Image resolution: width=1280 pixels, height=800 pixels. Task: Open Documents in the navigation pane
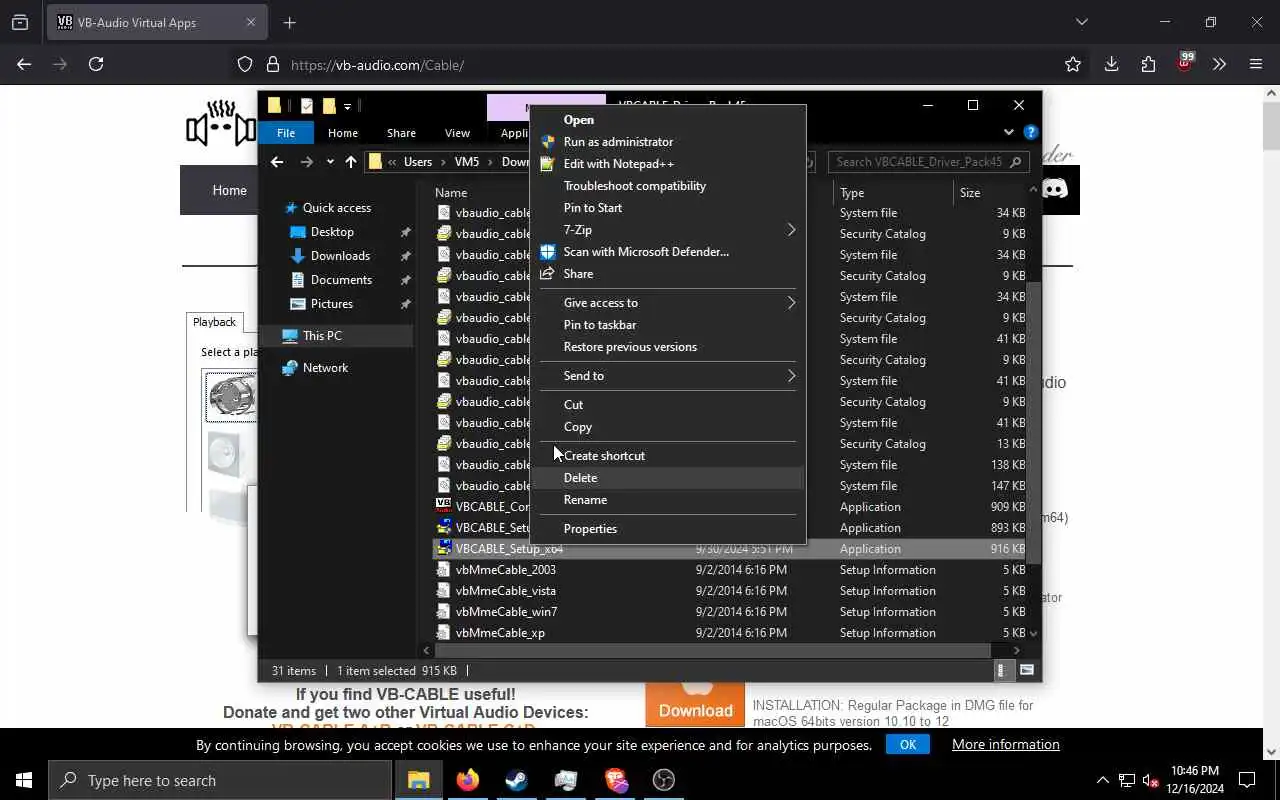(x=341, y=280)
